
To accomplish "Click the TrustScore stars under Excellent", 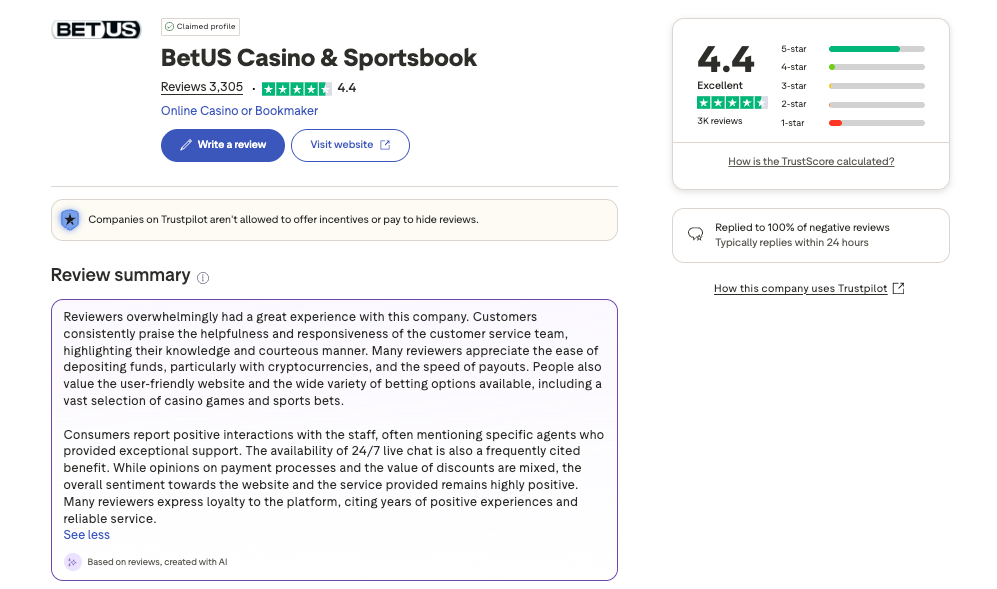I will coord(732,102).
